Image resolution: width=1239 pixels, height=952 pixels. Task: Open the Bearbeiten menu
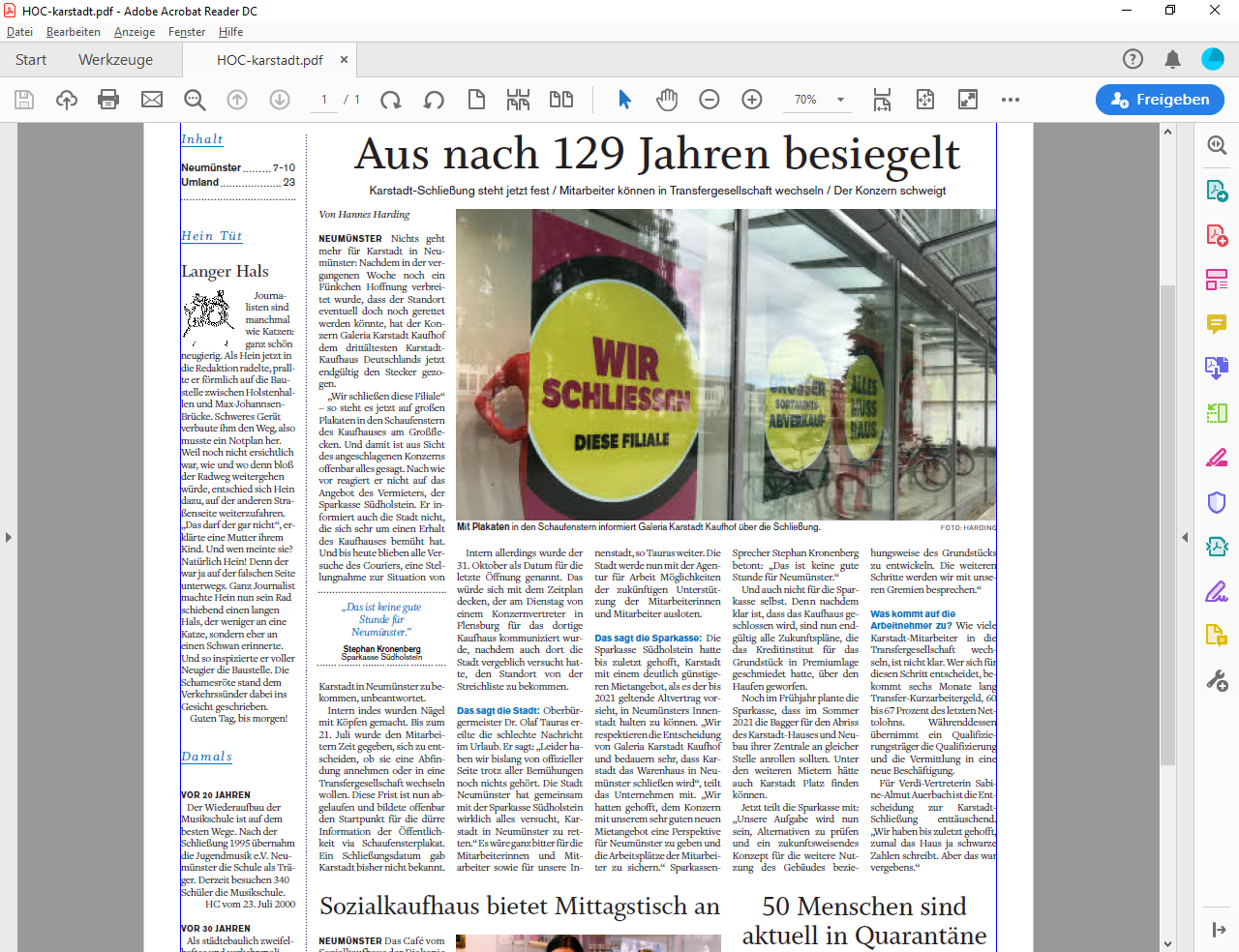point(74,32)
